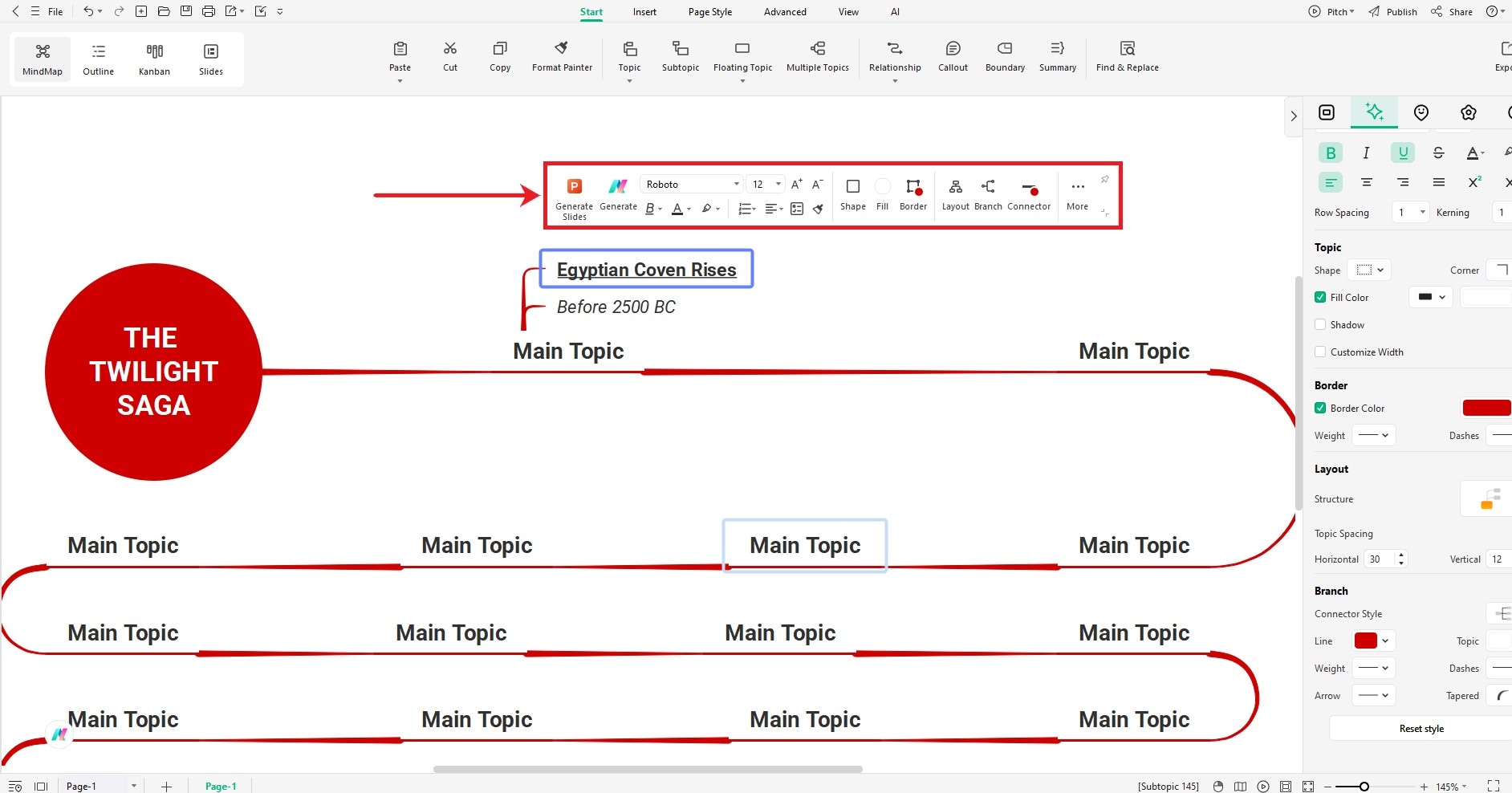The image size is (1512, 793).
Task: Click the Share button
Action: (x=1452, y=11)
